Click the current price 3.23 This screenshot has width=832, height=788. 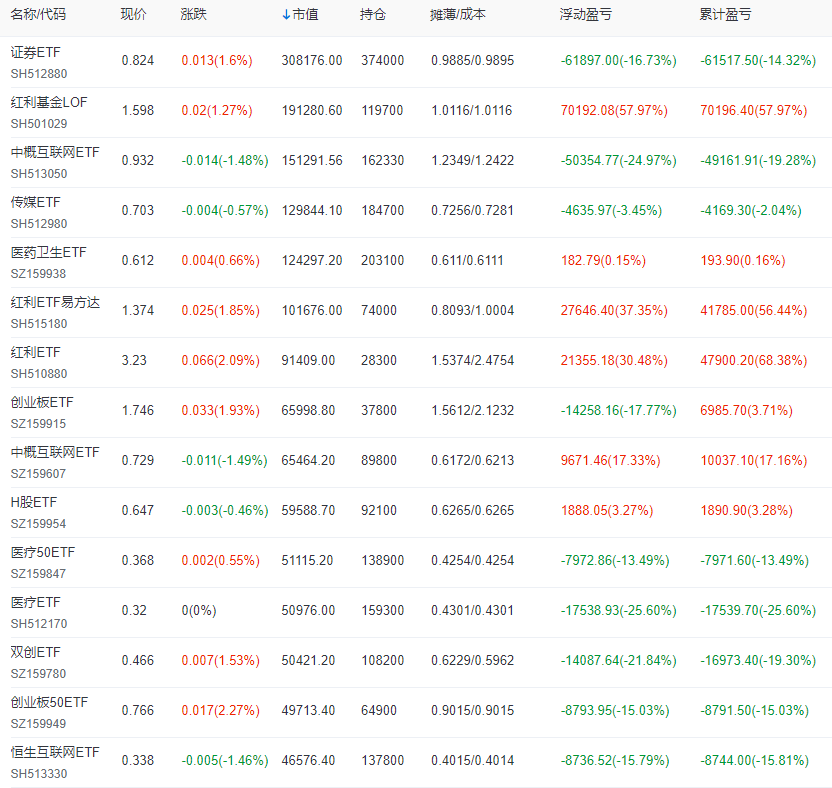coord(134,360)
